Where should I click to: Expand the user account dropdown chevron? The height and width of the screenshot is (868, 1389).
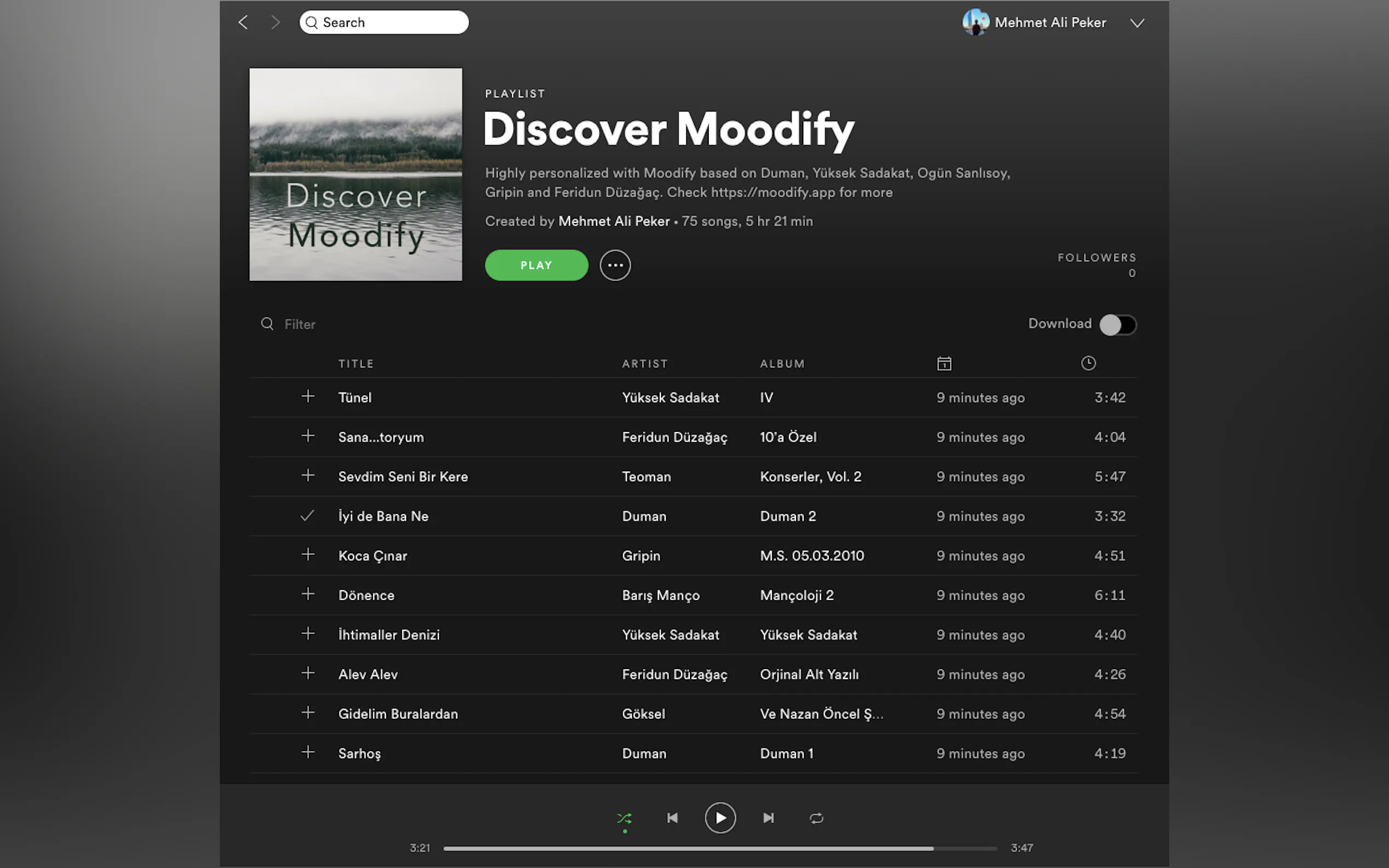[x=1137, y=23]
